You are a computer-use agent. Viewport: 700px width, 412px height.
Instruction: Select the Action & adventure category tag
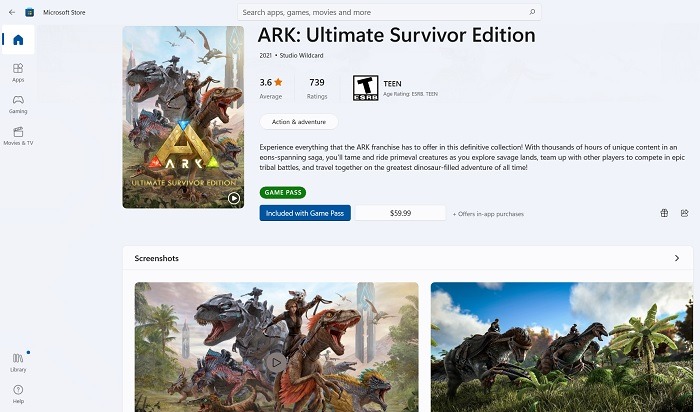pos(298,122)
